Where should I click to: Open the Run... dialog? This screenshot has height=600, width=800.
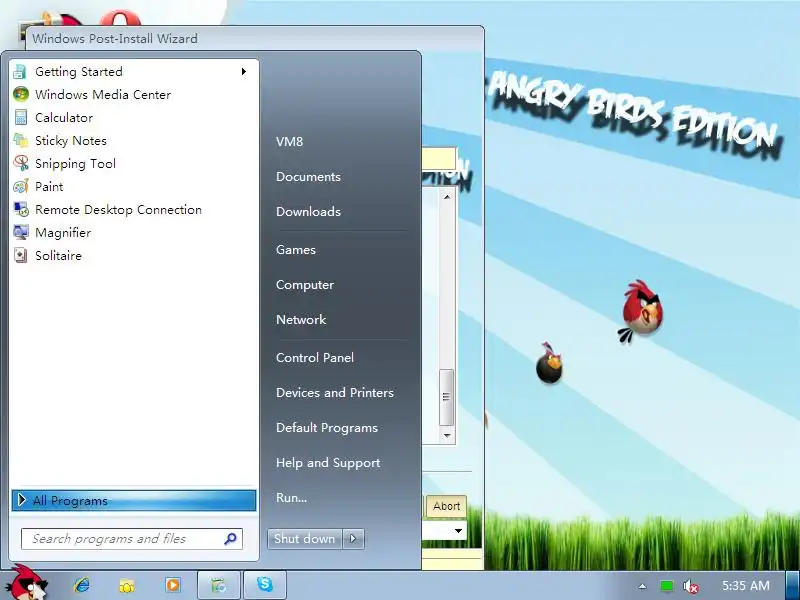(x=291, y=497)
